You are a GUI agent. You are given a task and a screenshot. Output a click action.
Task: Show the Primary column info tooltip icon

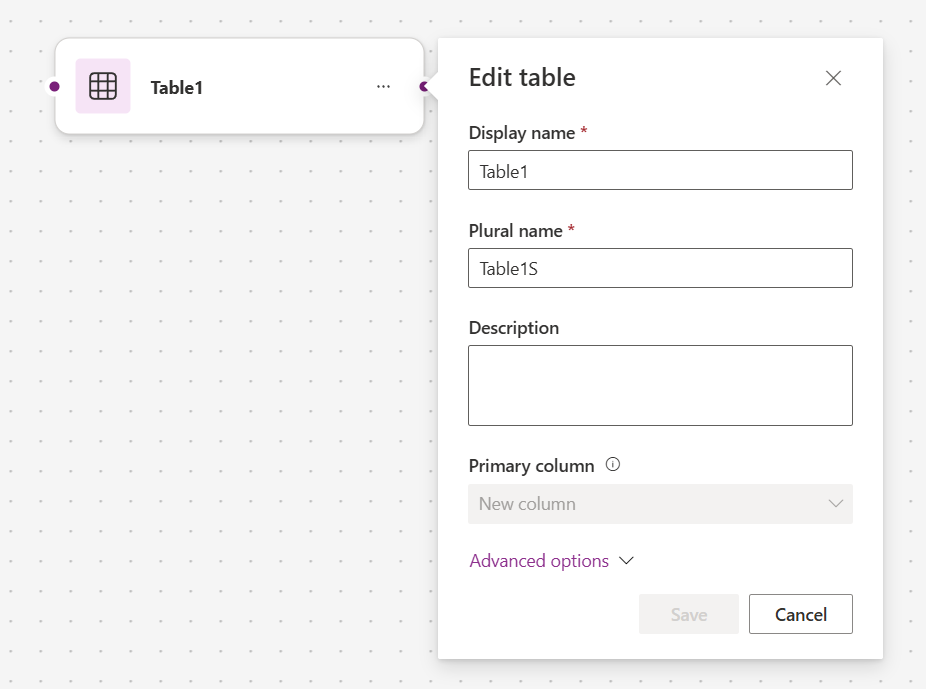click(x=613, y=465)
